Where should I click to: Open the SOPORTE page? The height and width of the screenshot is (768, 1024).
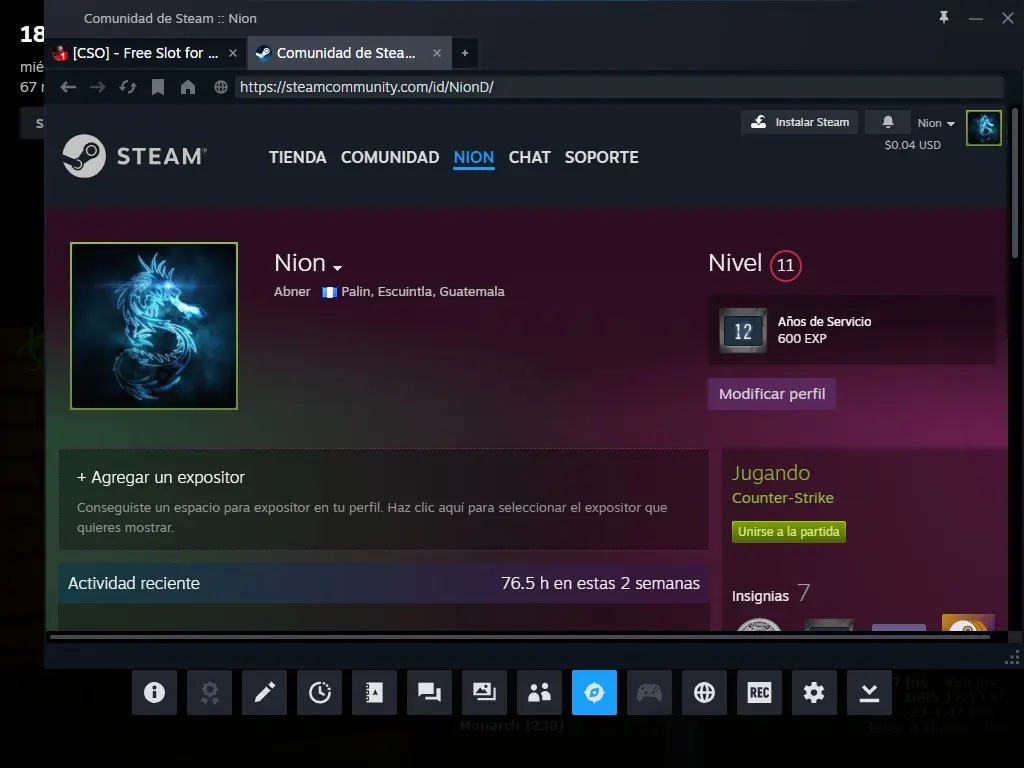click(x=601, y=157)
